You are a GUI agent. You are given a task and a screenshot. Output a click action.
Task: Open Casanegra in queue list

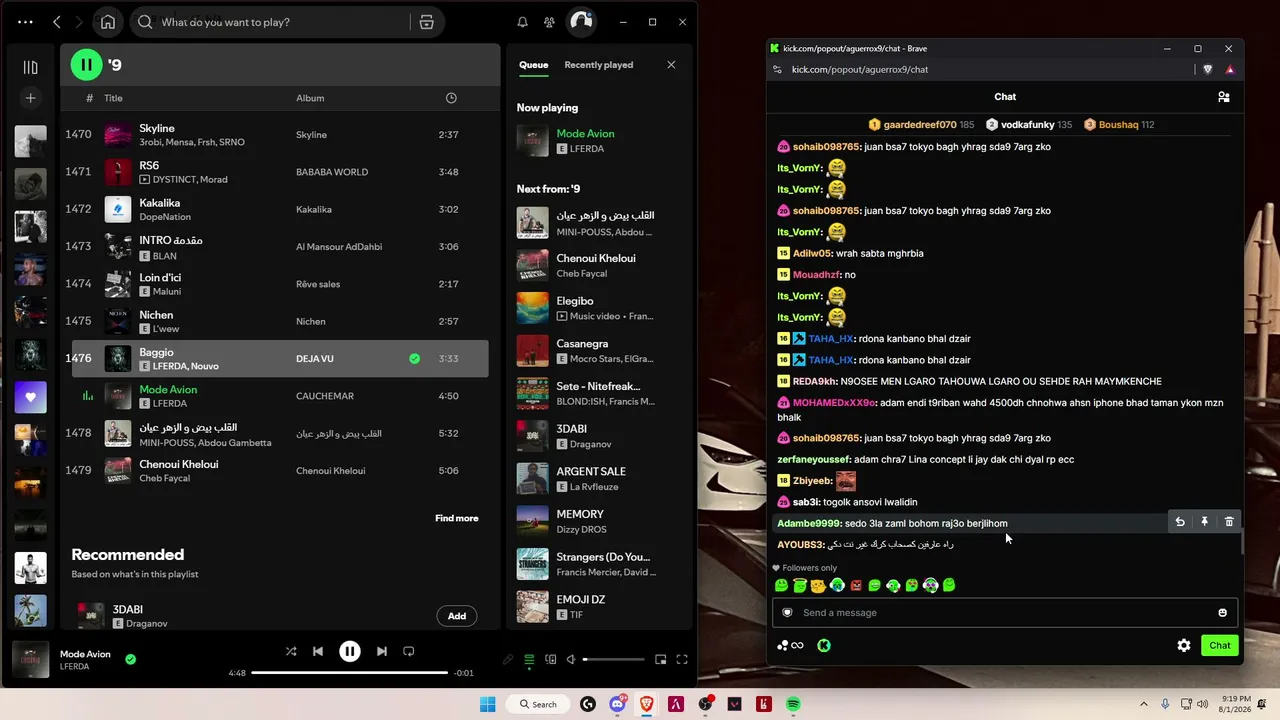coord(596,350)
